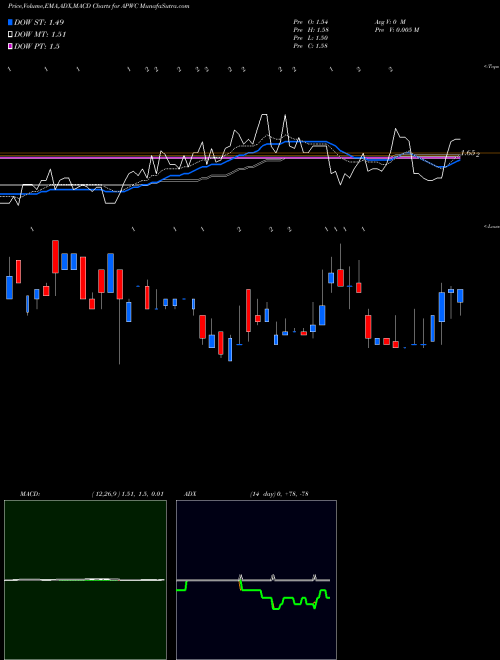The width and height of the screenshot is (500, 660).
Task: Click the 'Pre C: 1.58' value
Action: point(311,46)
